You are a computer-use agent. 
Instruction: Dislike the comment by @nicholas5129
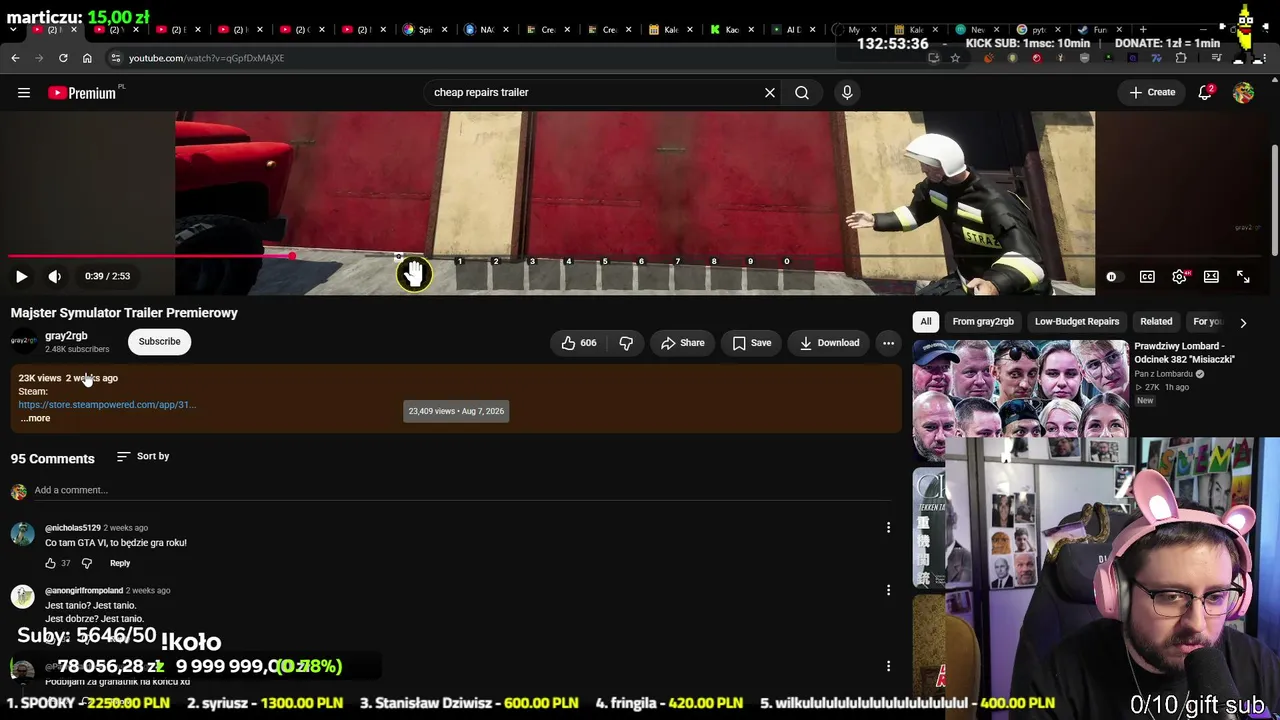point(87,563)
